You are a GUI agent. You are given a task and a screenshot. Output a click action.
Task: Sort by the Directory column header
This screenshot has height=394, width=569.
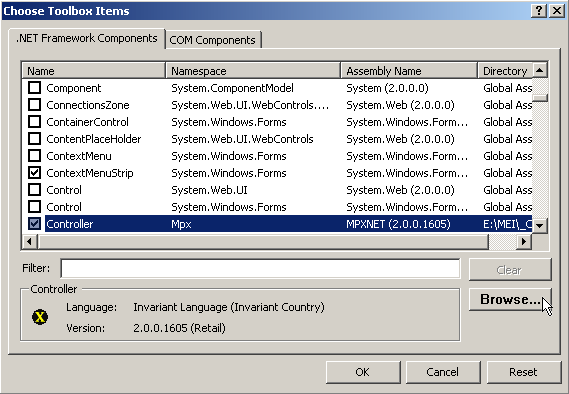click(505, 71)
